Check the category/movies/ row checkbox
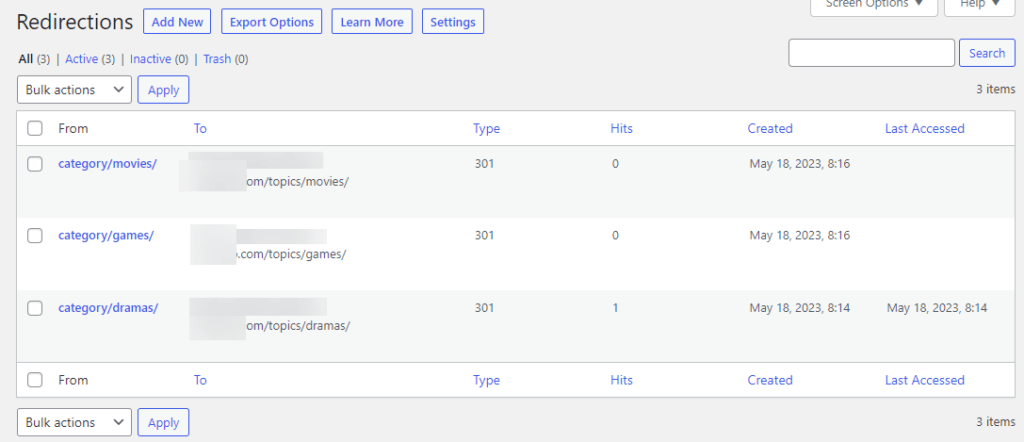 click(x=35, y=164)
